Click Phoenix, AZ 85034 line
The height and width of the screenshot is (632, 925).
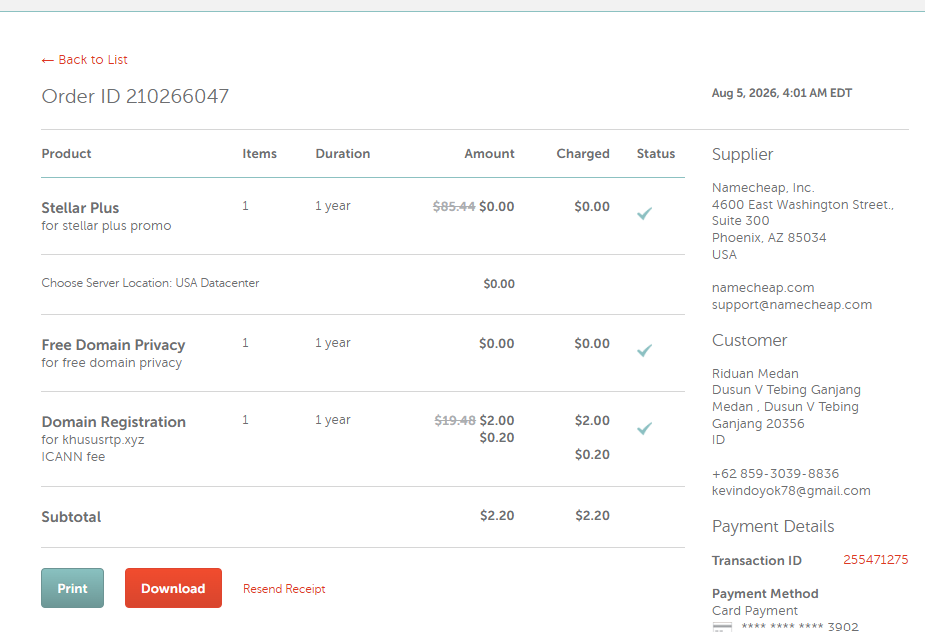tap(769, 238)
